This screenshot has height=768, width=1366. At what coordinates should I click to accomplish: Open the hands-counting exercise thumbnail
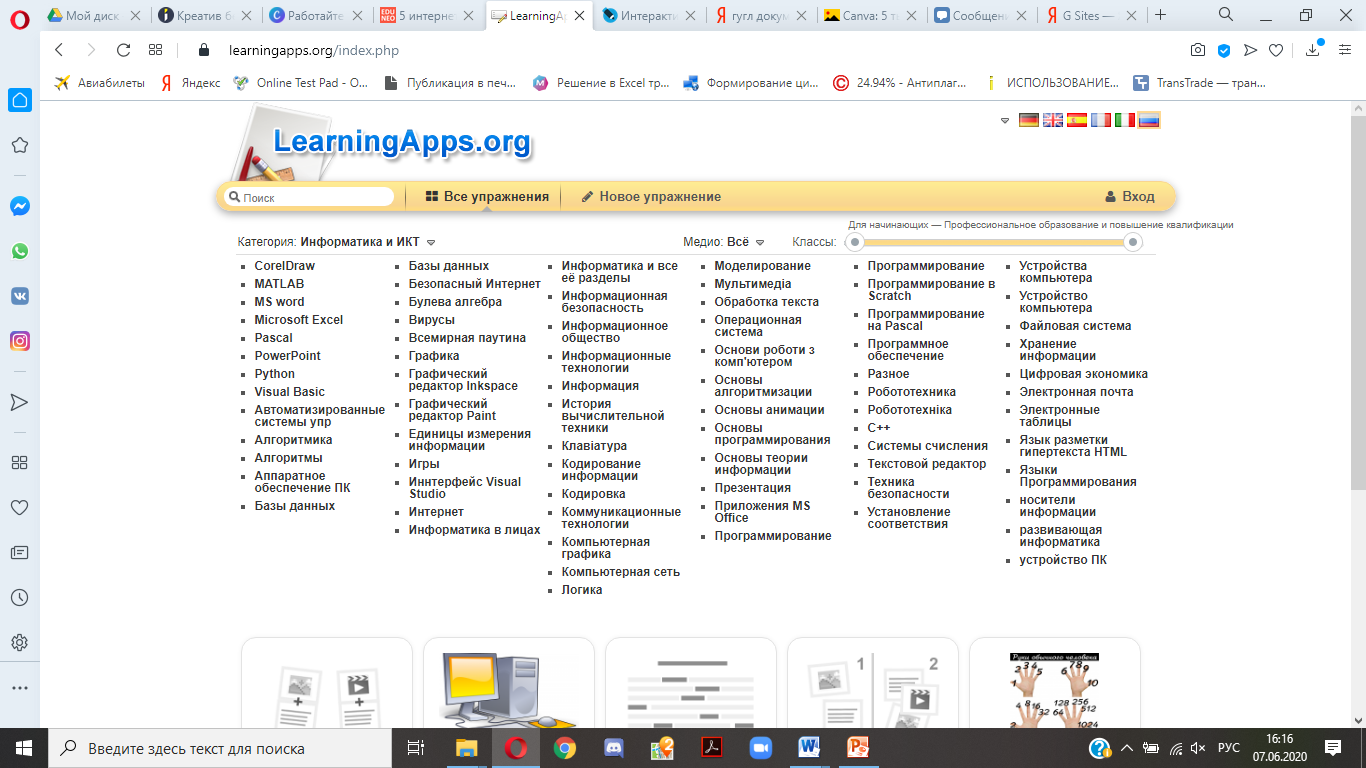click(1055, 683)
